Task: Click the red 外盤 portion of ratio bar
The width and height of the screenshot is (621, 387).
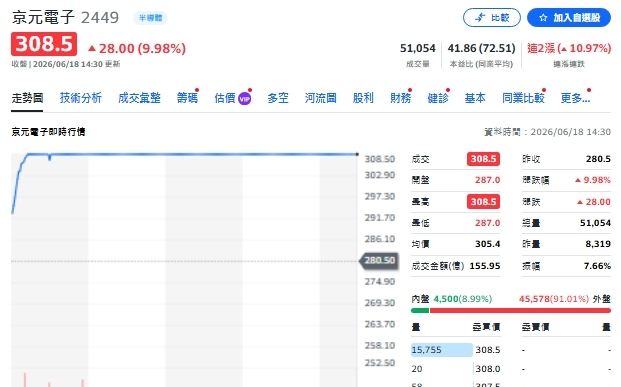Action: pos(520,311)
